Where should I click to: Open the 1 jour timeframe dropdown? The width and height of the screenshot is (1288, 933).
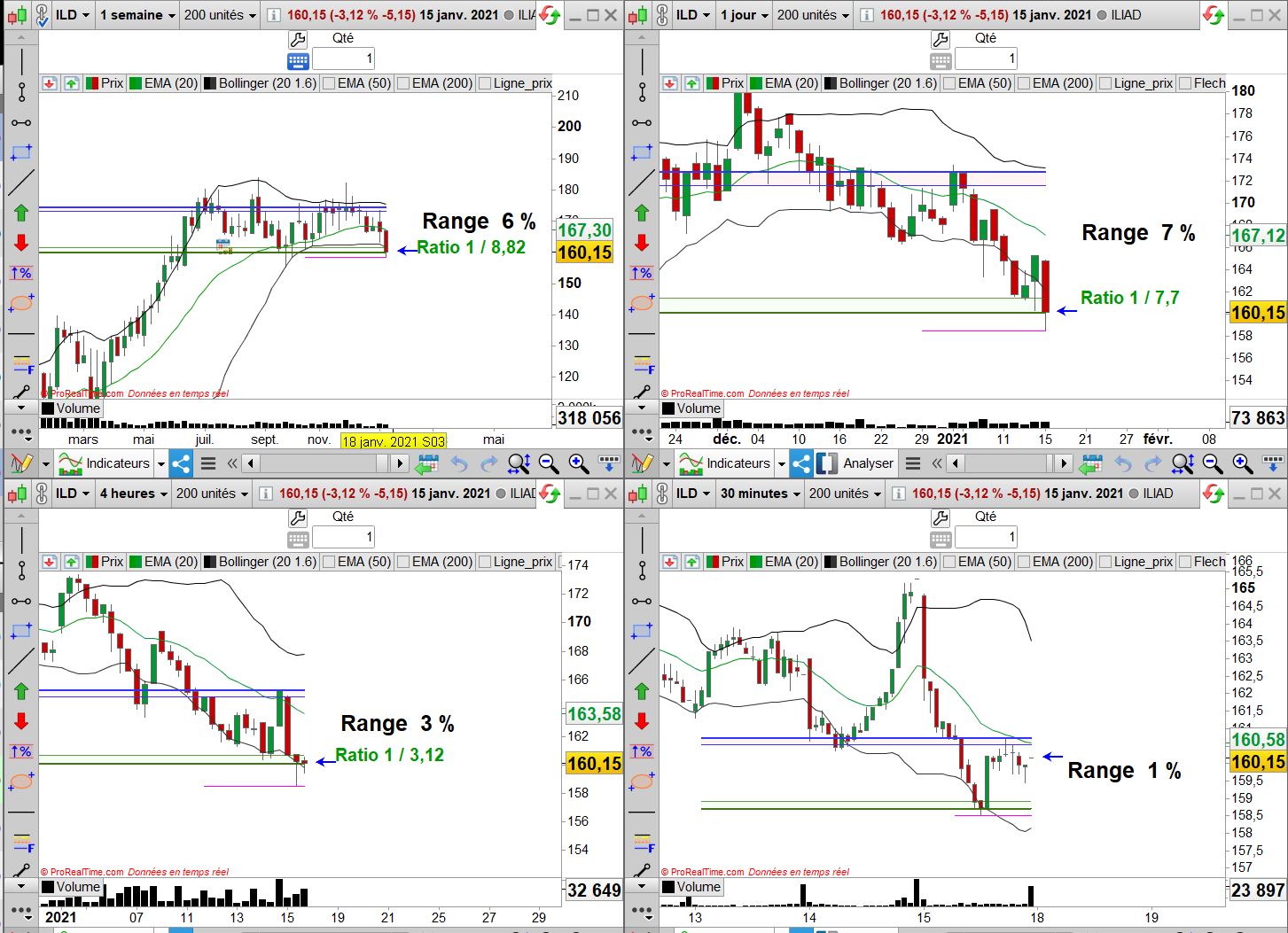pyautogui.click(x=743, y=15)
